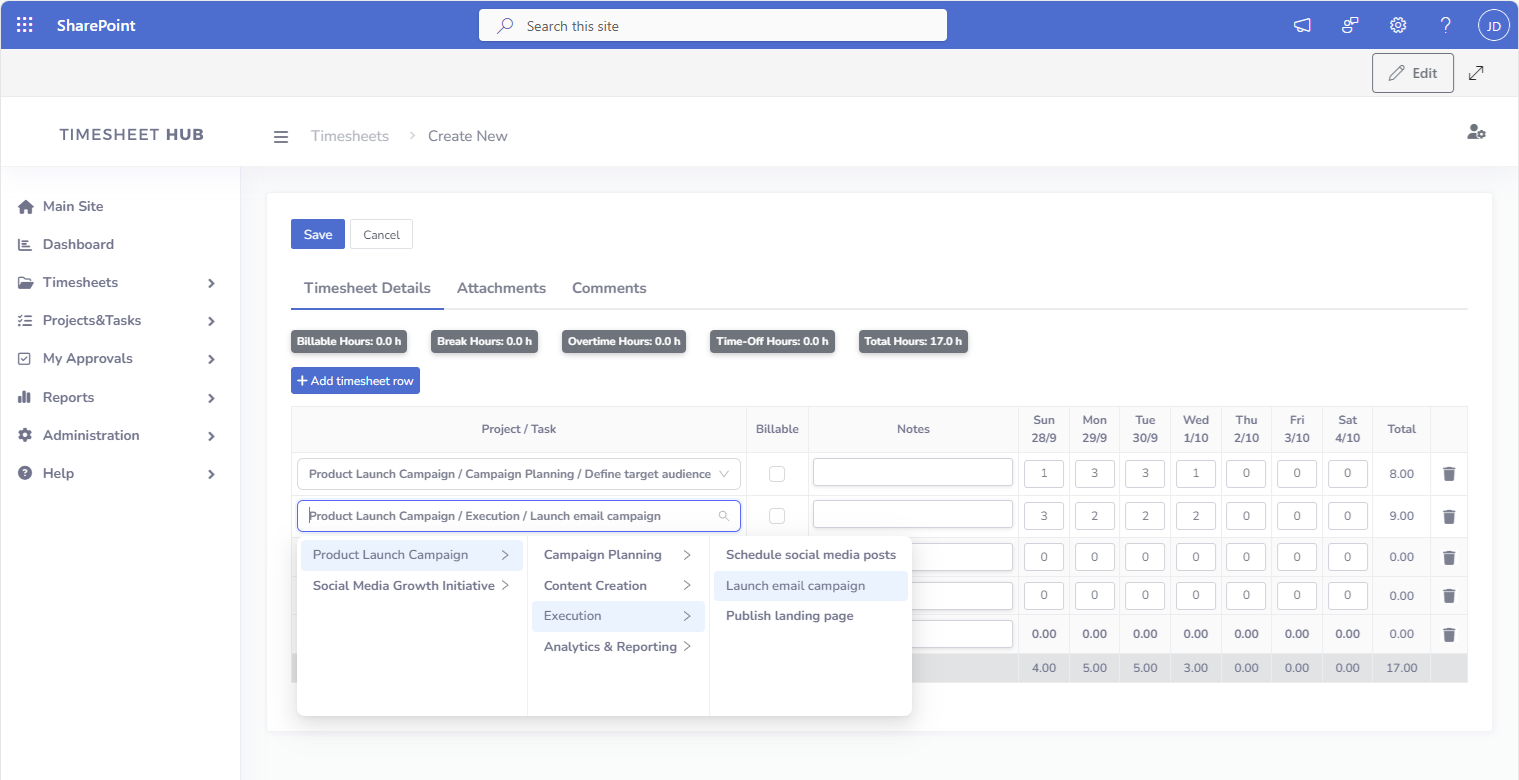Delete the Launch email campaign row

tap(1449, 516)
